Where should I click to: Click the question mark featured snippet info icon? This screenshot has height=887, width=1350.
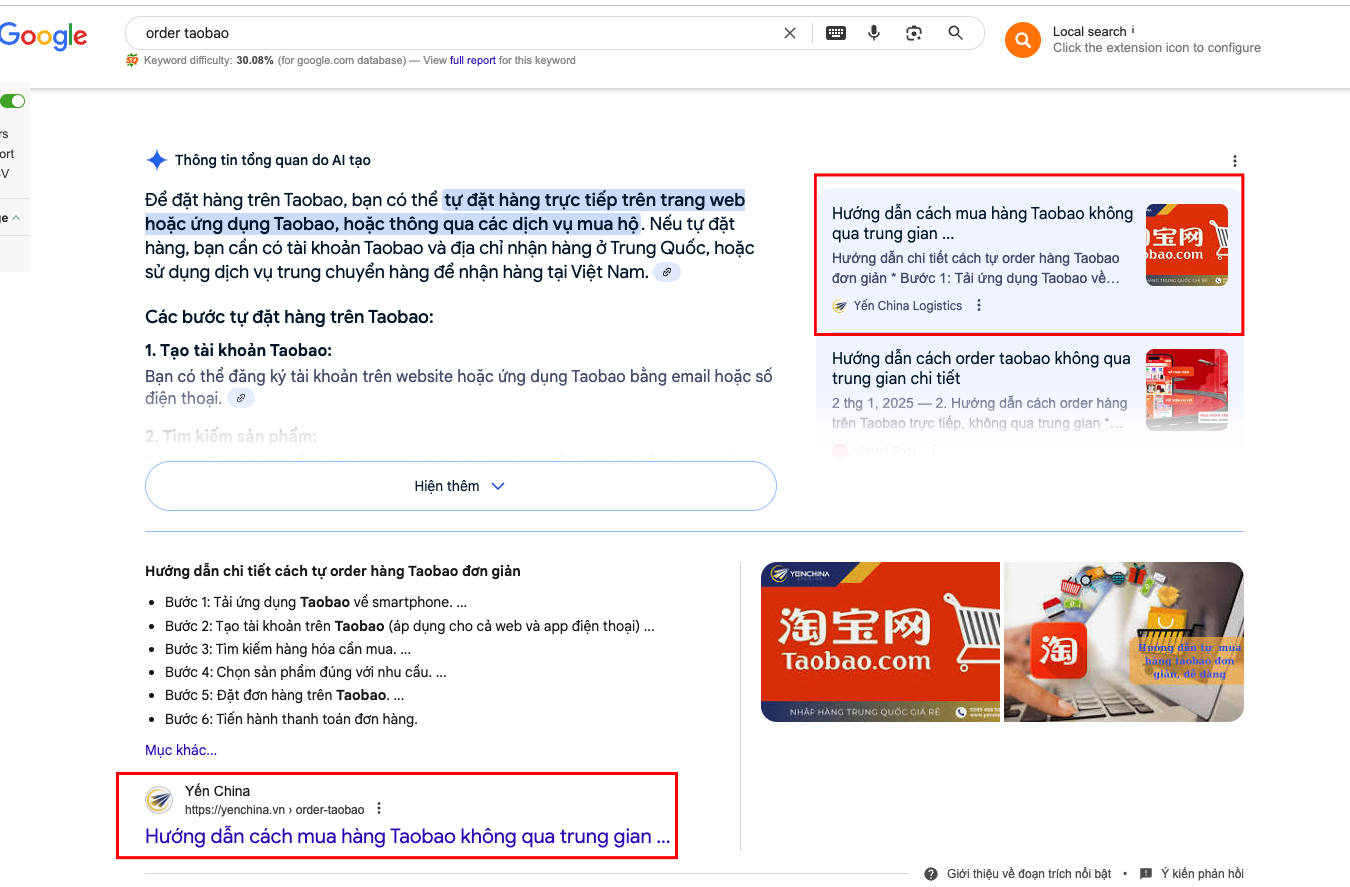click(x=931, y=874)
